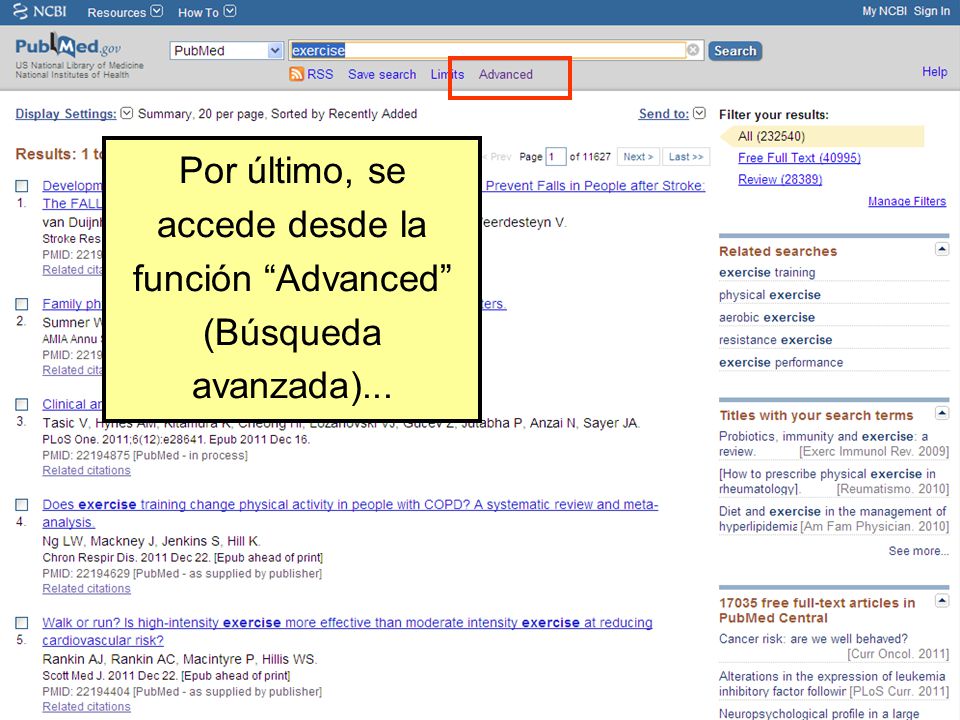Open Related citations under result 5
This screenshot has width=960, height=720.
point(86,707)
